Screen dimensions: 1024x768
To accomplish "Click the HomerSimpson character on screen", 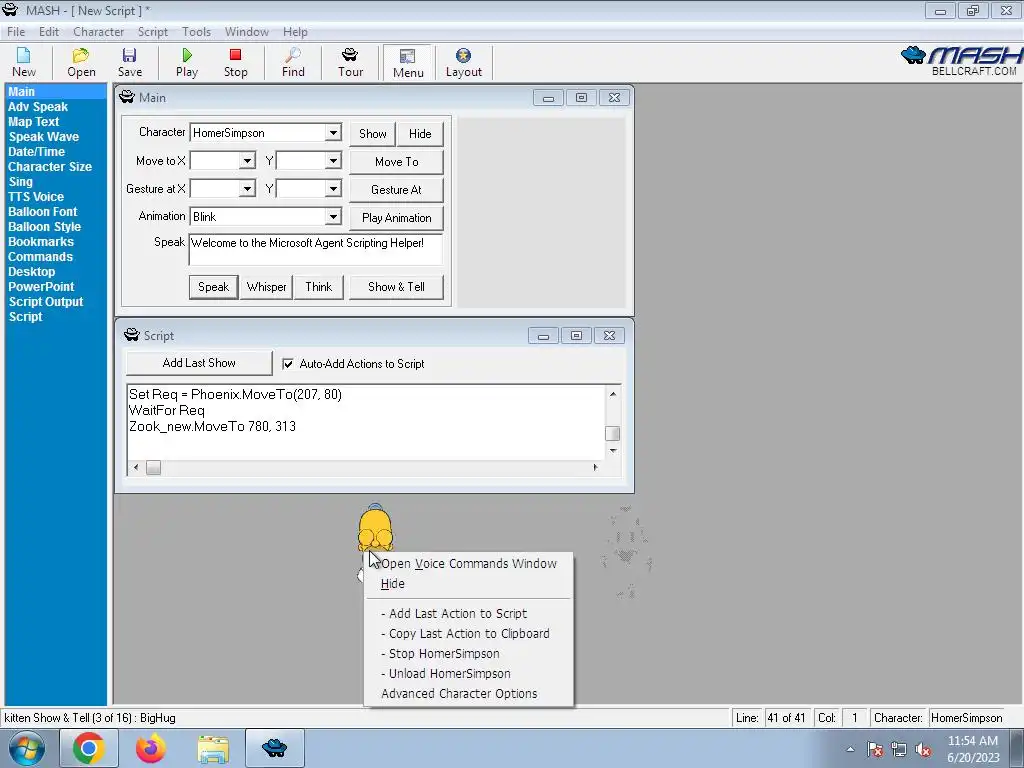I will point(375,530).
